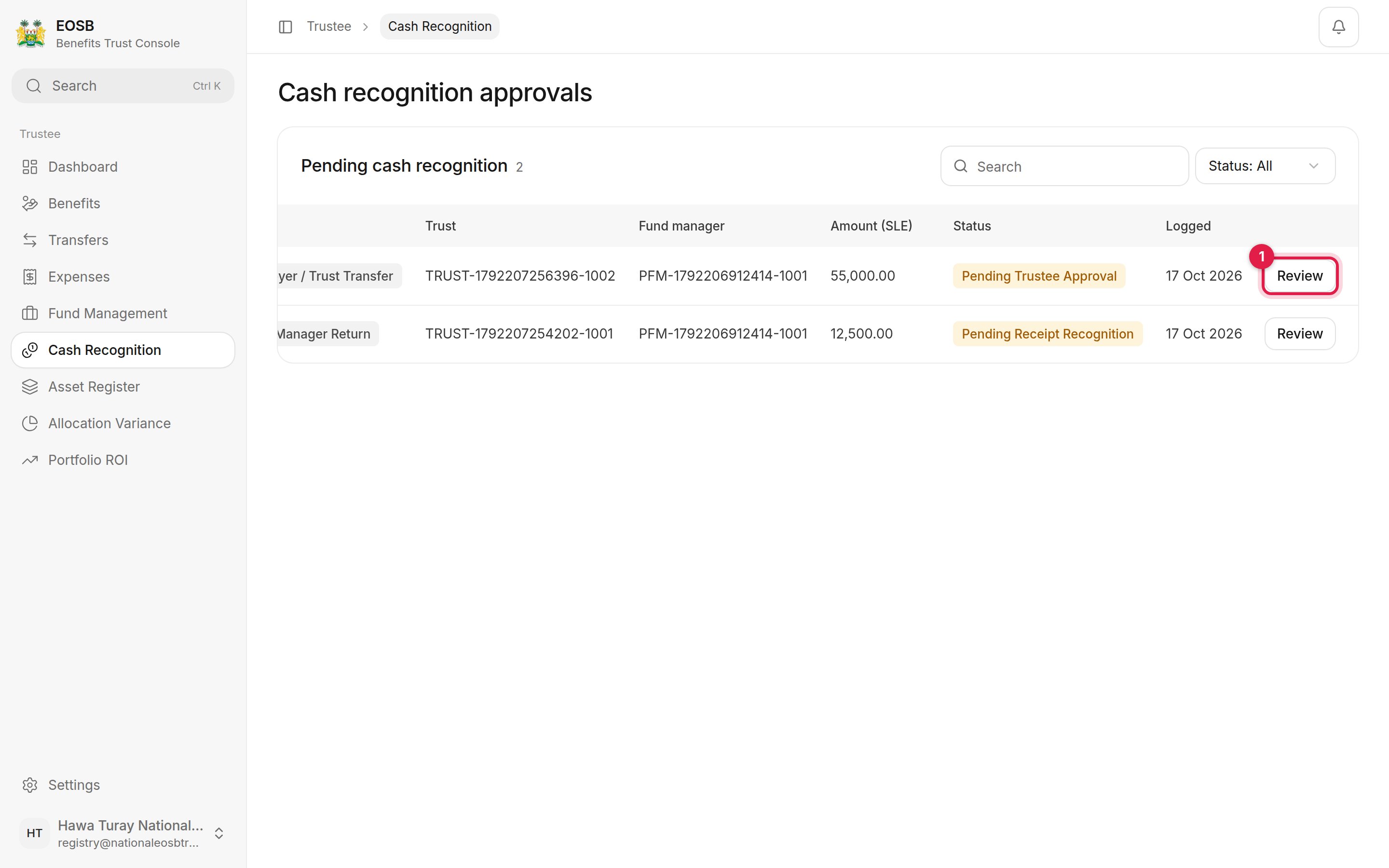Open the Status: All dropdown
The height and width of the screenshot is (868, 1389).
coord(1265,166)
